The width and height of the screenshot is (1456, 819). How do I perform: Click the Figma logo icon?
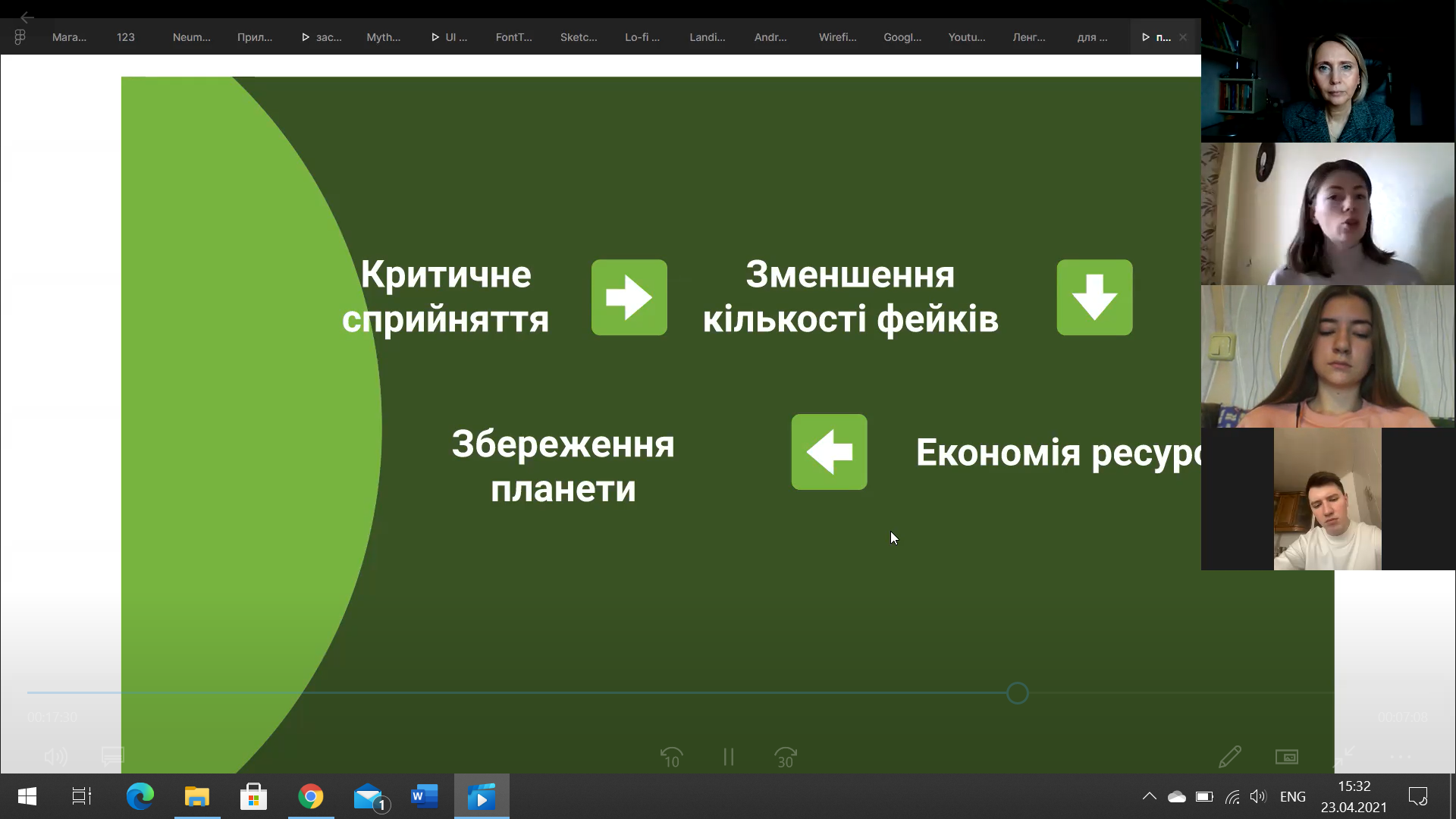pyautogui.click(x=20, y=37)
